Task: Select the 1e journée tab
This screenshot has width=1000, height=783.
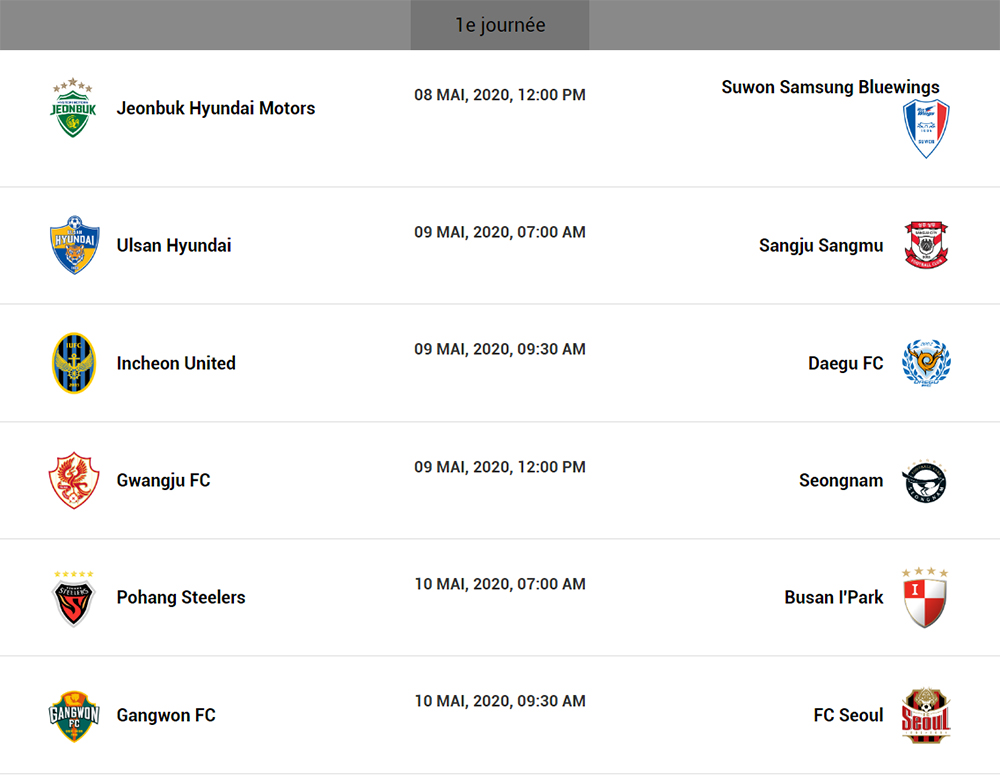Action: (500, 25)
